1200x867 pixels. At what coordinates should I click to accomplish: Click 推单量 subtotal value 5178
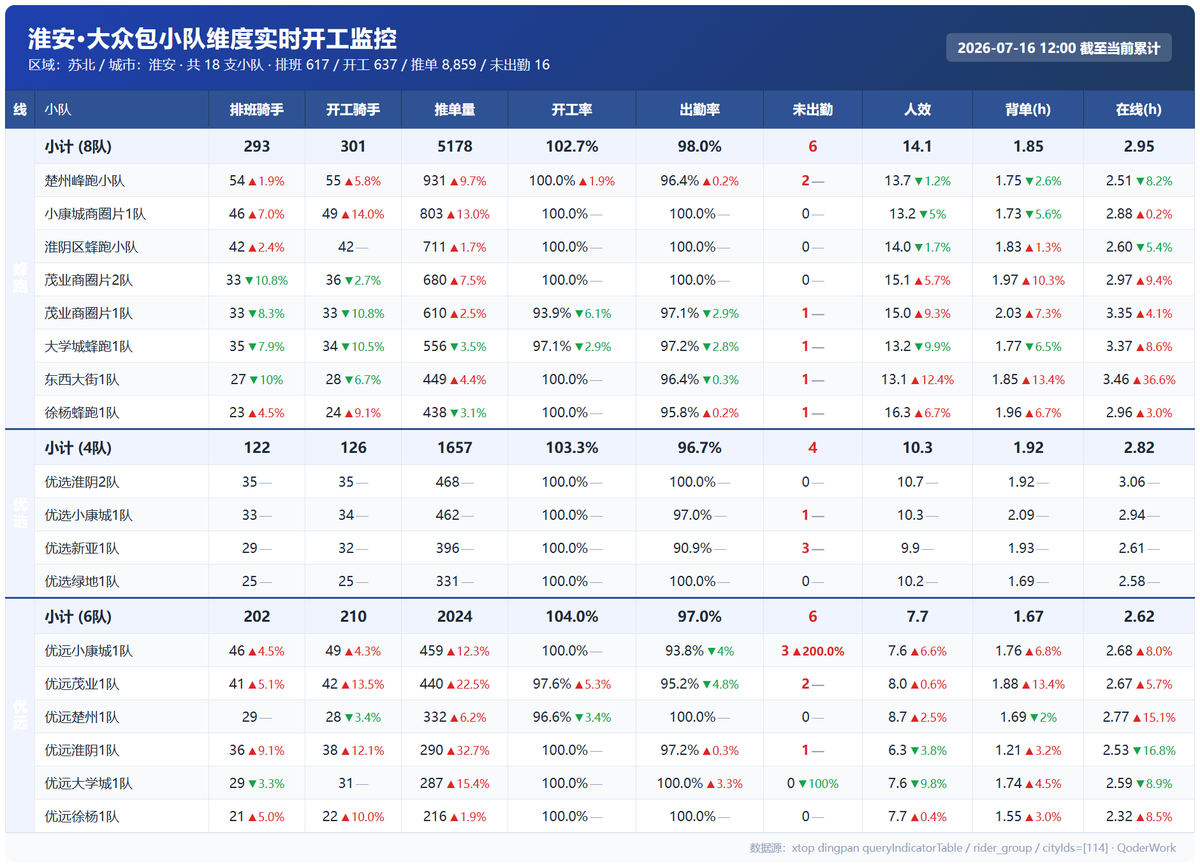454,146
